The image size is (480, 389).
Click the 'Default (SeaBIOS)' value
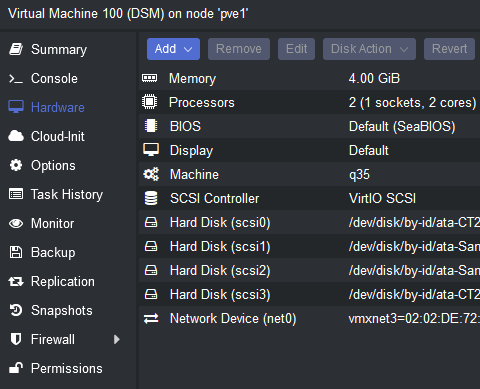402,127
